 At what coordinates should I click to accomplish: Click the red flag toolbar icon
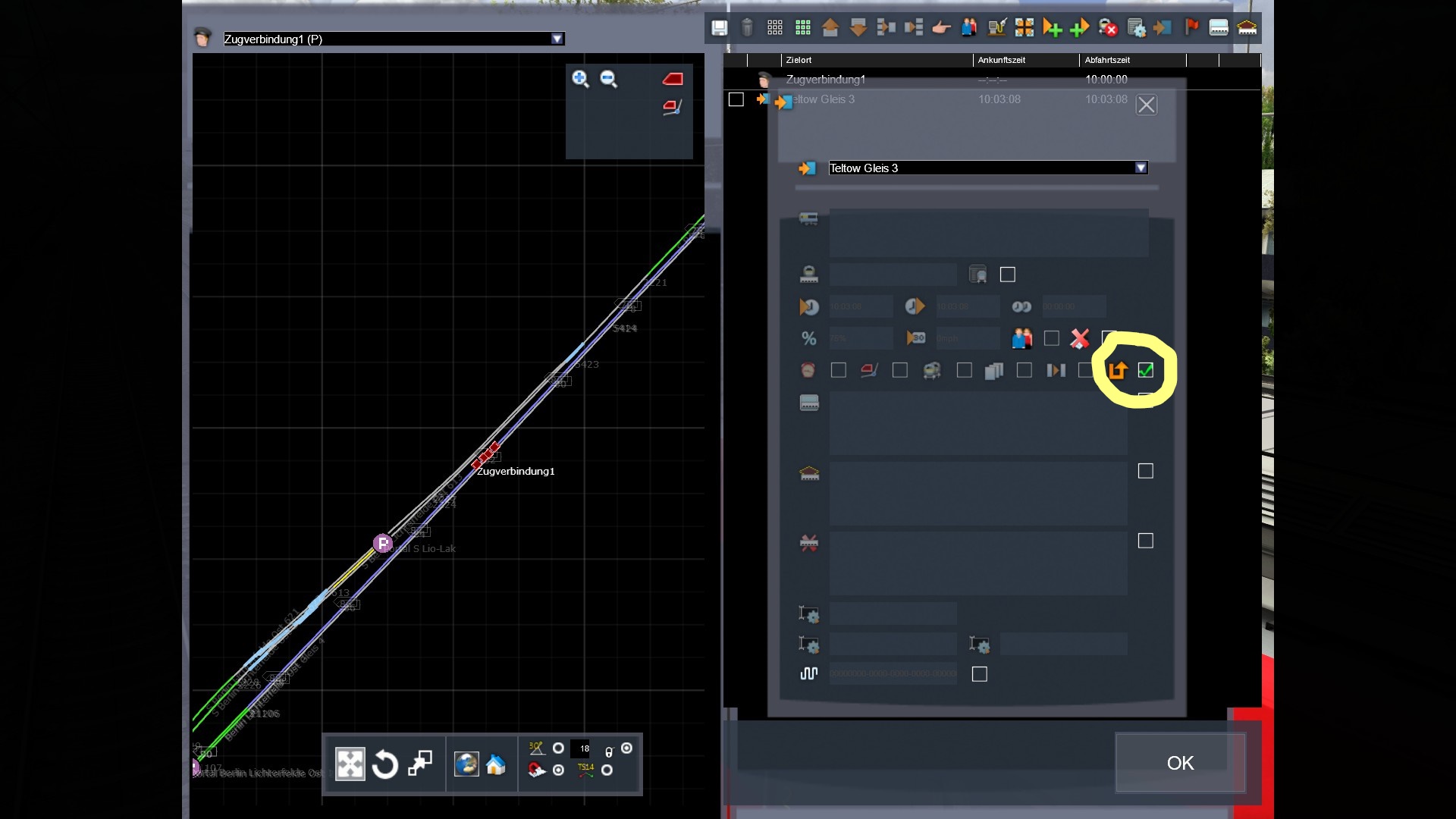click(x=1191, y=28)
